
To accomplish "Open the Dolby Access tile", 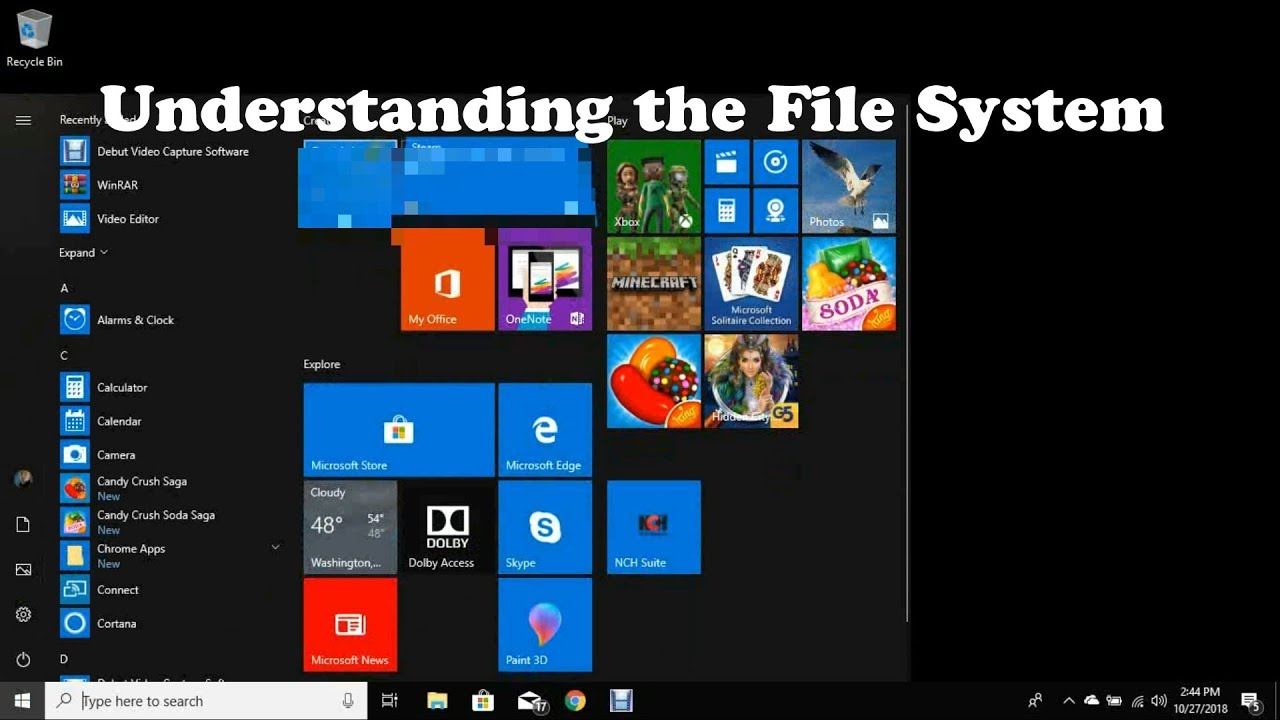I will point(448,527).
